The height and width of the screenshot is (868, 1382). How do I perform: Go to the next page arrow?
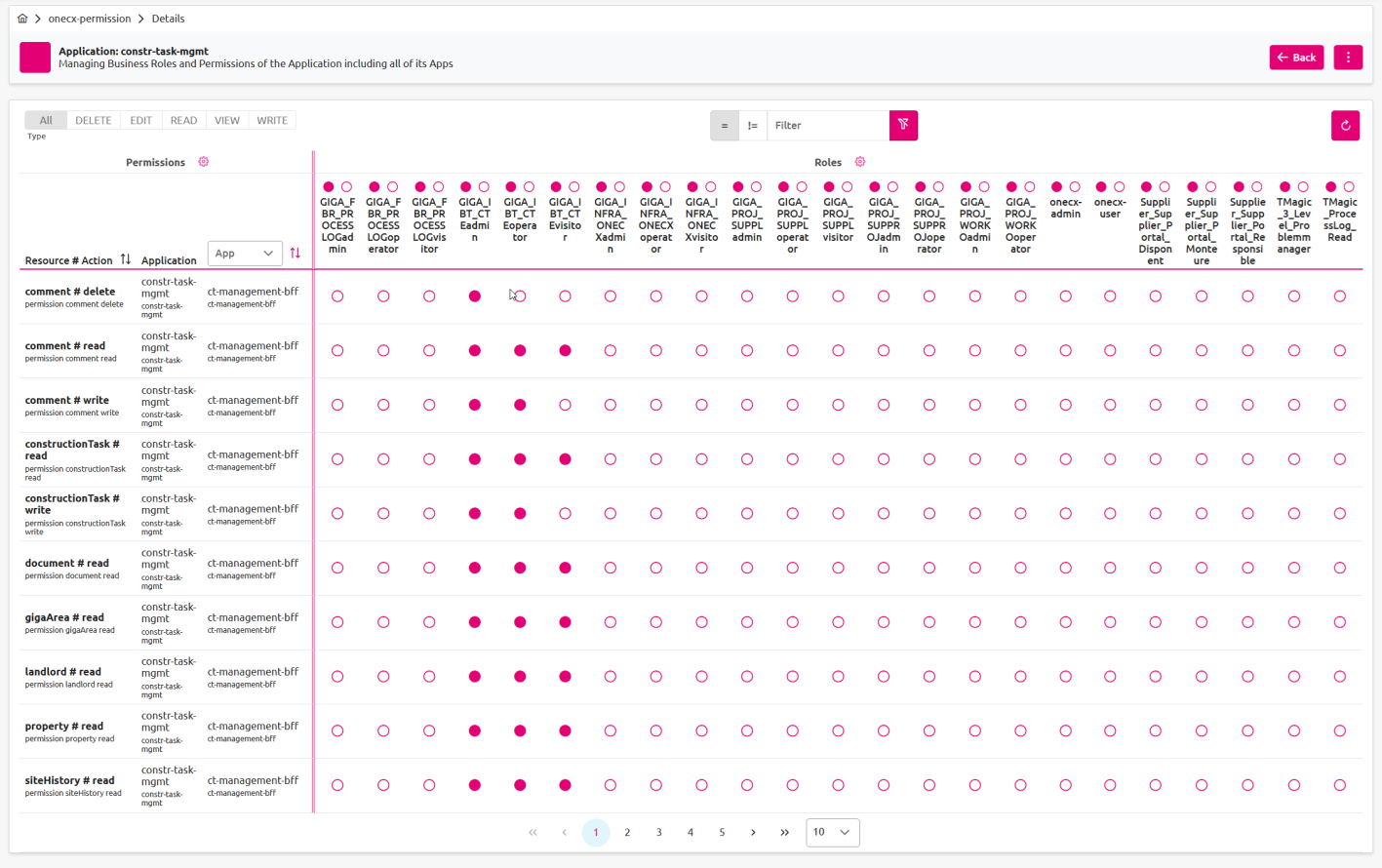(x=753, y=832)
